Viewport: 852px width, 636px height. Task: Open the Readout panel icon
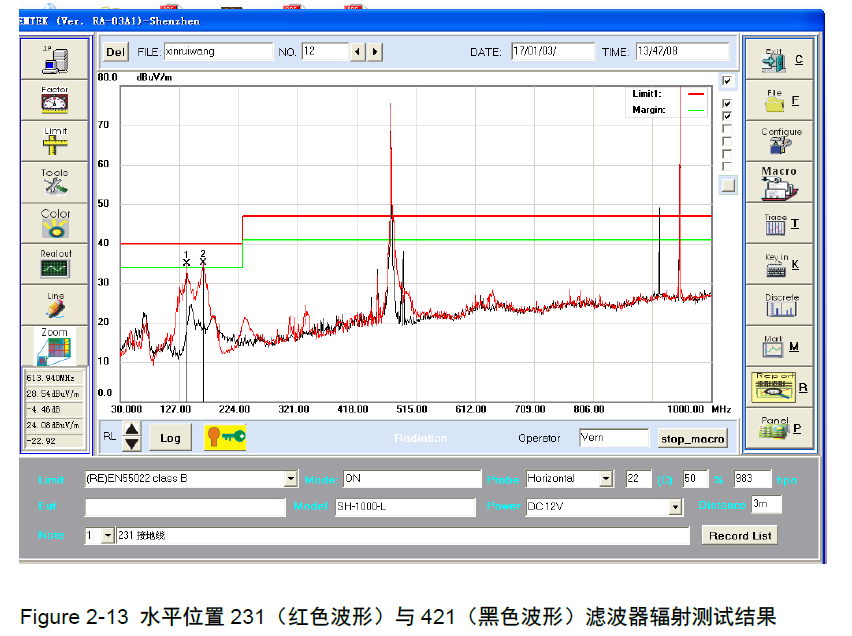pos(54,263)
